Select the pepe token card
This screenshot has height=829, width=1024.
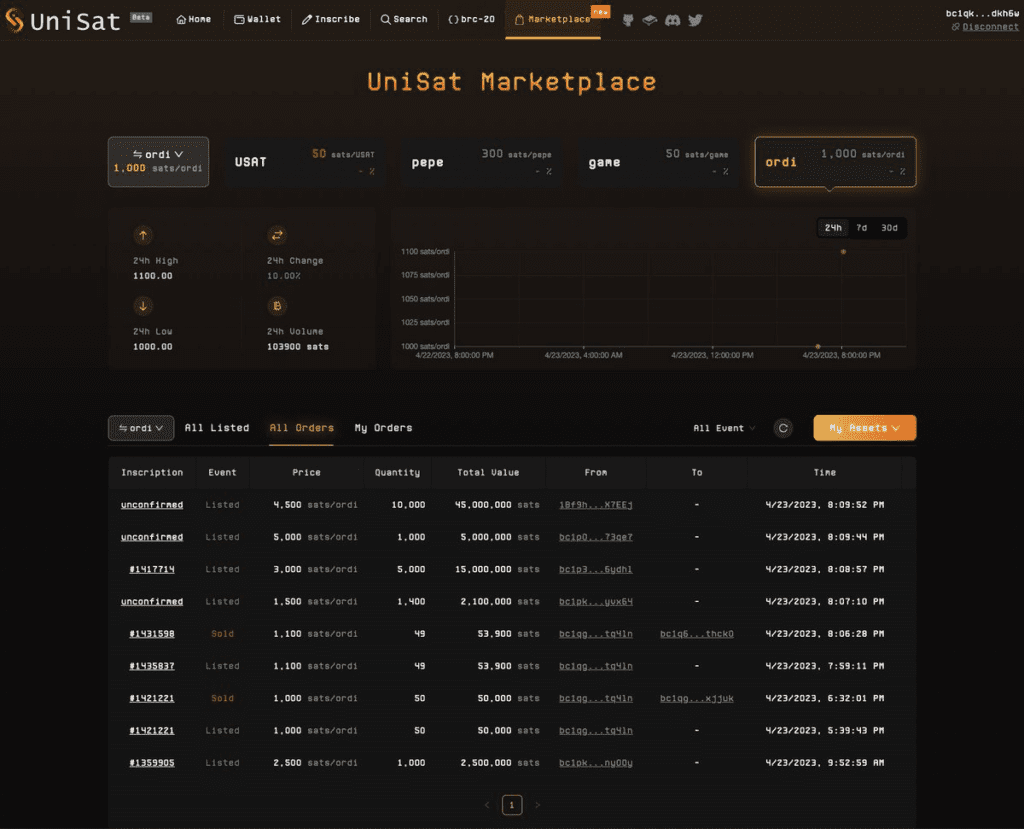coord(481,162)
